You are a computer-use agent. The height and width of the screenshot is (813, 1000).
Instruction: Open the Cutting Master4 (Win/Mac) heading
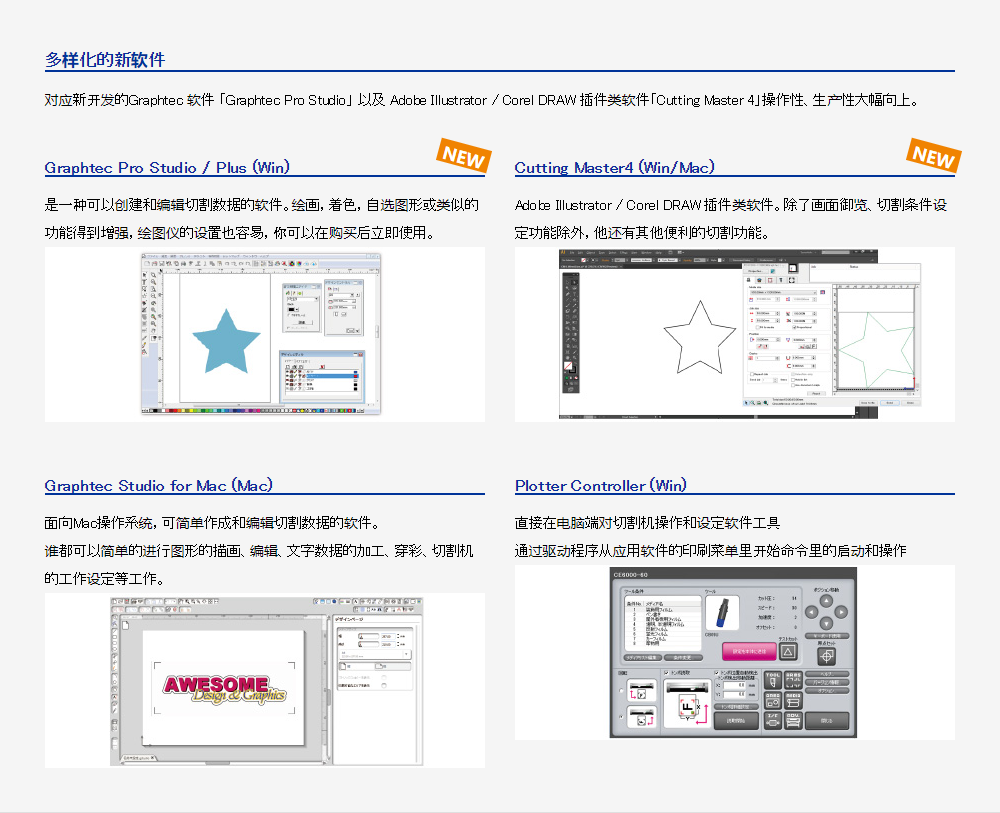(x=614, y=168)
